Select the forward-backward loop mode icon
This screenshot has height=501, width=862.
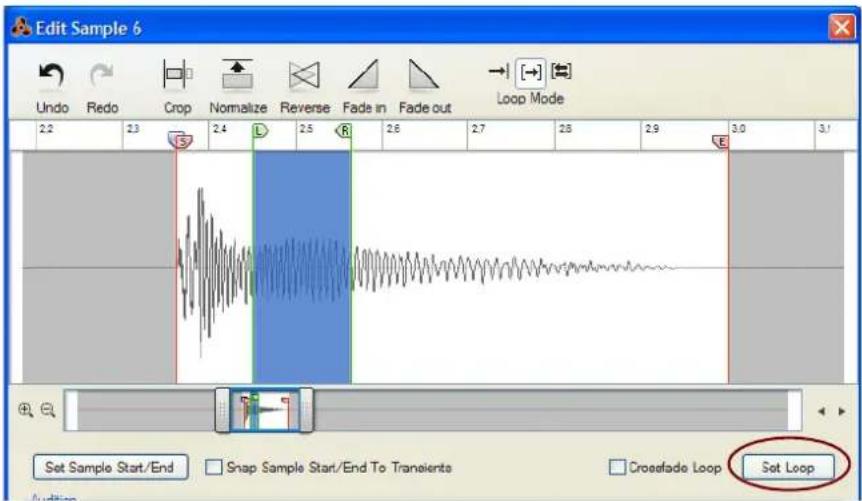click(x=561, y=70)
